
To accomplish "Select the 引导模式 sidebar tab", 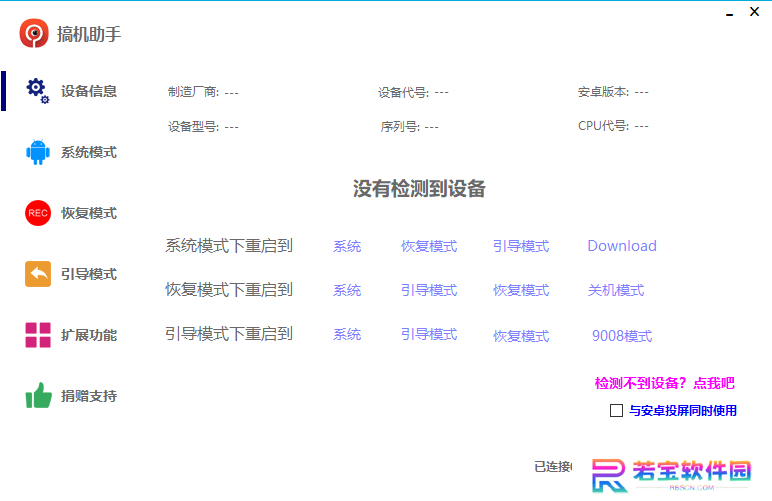I will pos(89,274).
